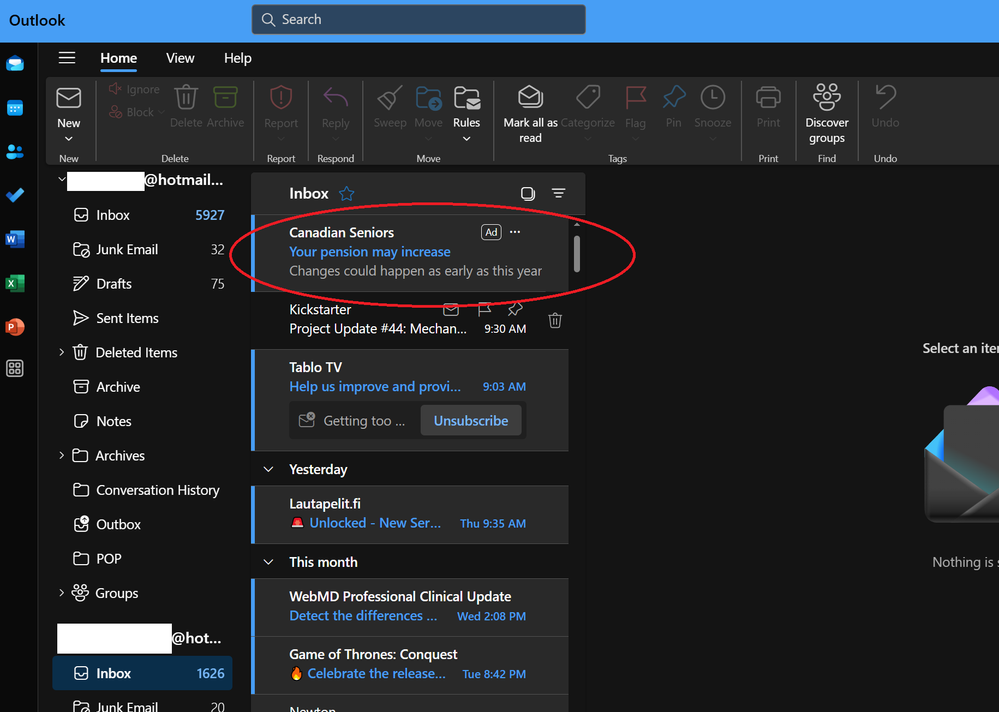Open the Excel app from the left rail
Viewport: 999px width, 712px height.
pyautogui.click(x=14, y=283)
